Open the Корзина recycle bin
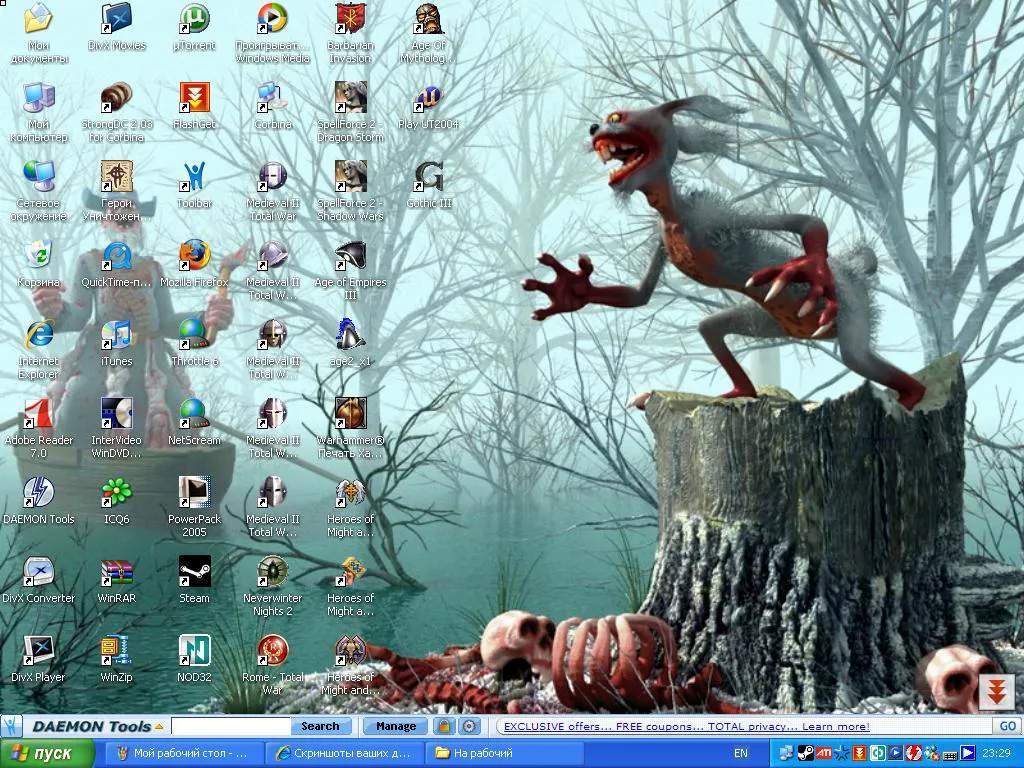Viewport: 1024px width, 768px height. click(x=39, y=263)
